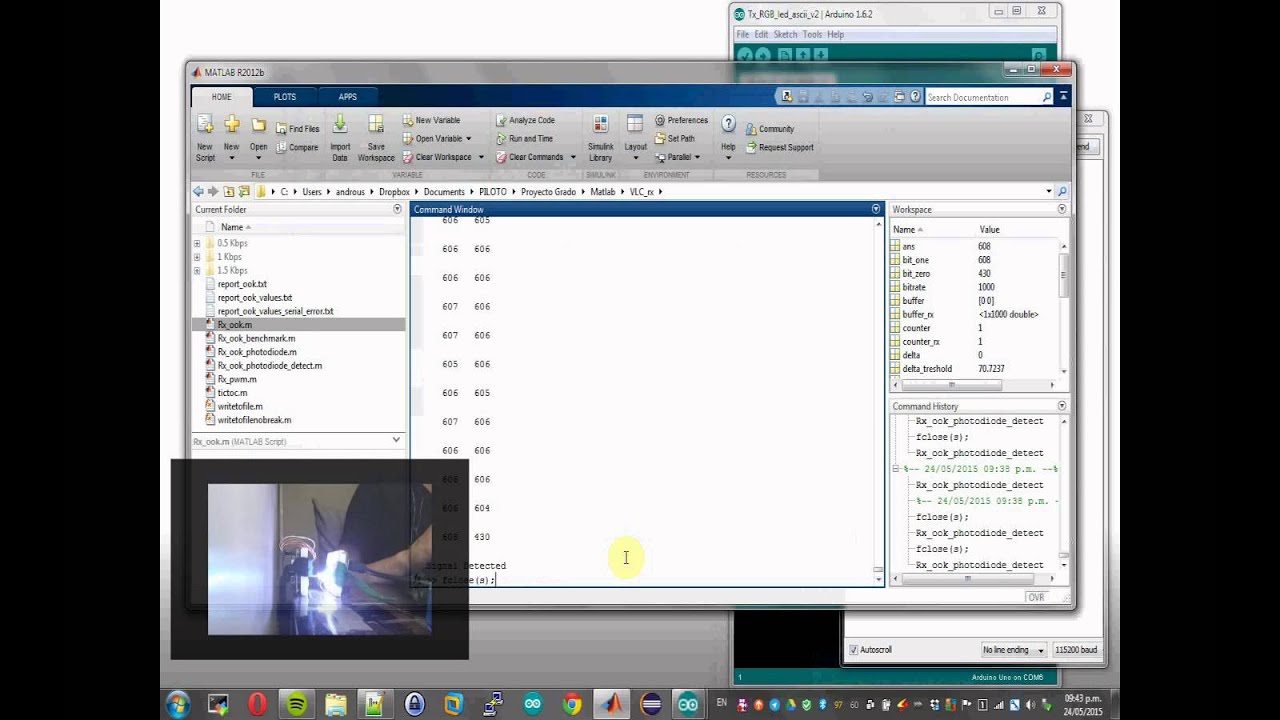Open the Command History panel actions menu
Image resolution: width=1280 pixels, height=720 pixels.
[1062, 406]
